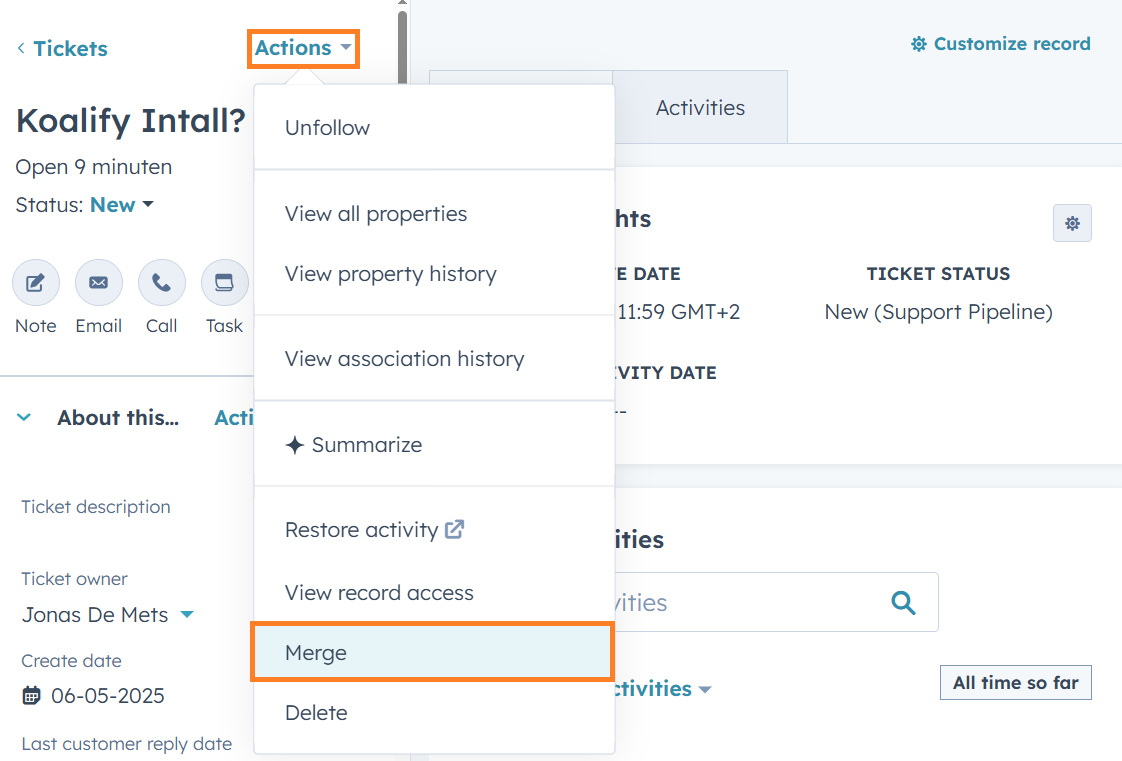The height and width of the screenshot is (761, 1122).
Task: Switch to the Activities tab
Action: [700, 107]
